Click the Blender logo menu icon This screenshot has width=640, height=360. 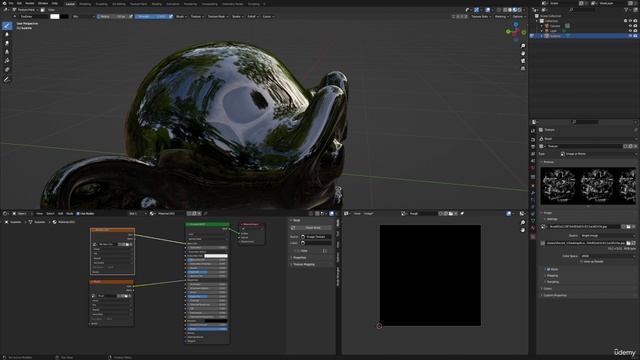click(x=4, y=3)
